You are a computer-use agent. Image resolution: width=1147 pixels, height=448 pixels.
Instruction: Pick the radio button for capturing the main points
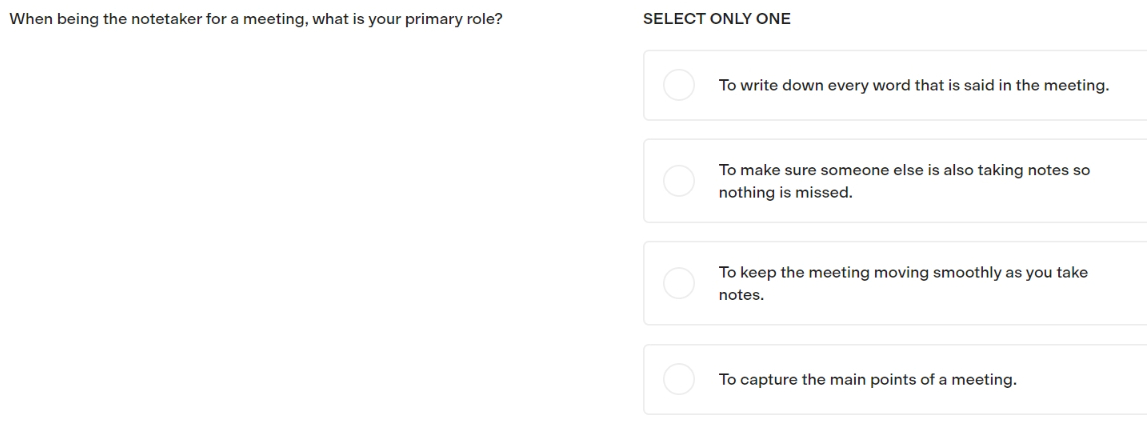pos(679,379)
